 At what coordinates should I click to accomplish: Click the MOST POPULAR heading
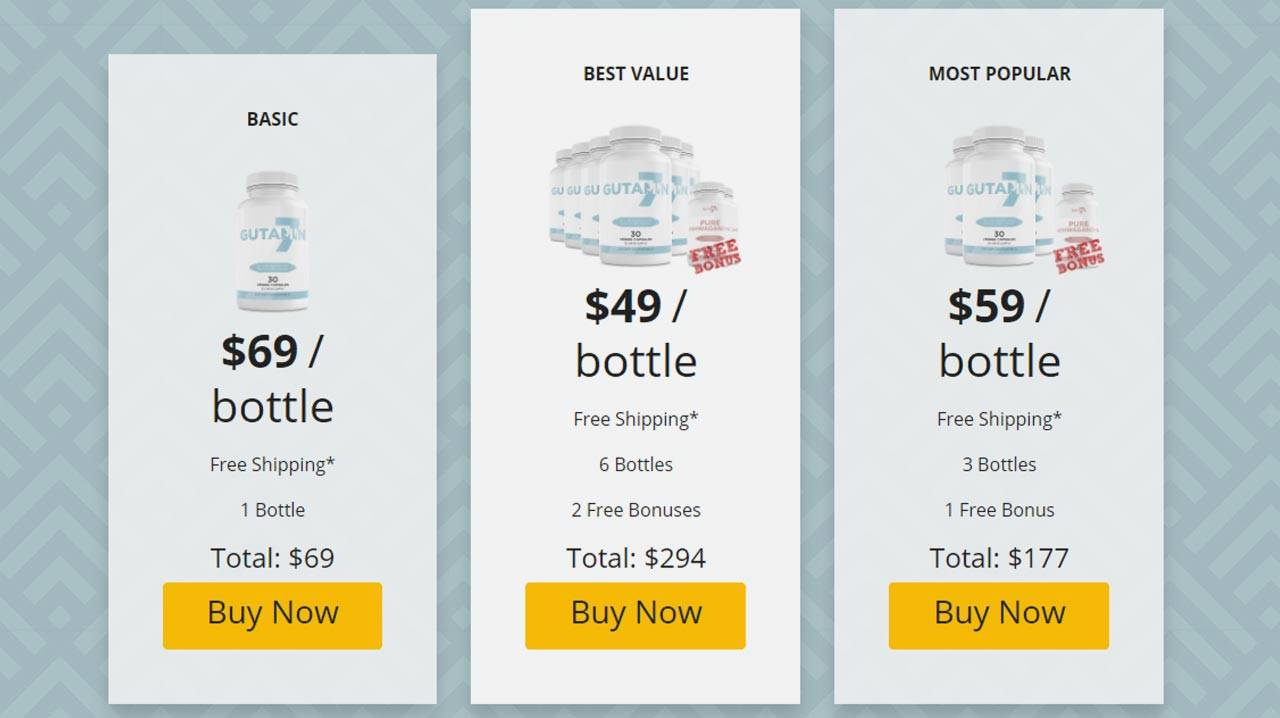tap(999, 74)
